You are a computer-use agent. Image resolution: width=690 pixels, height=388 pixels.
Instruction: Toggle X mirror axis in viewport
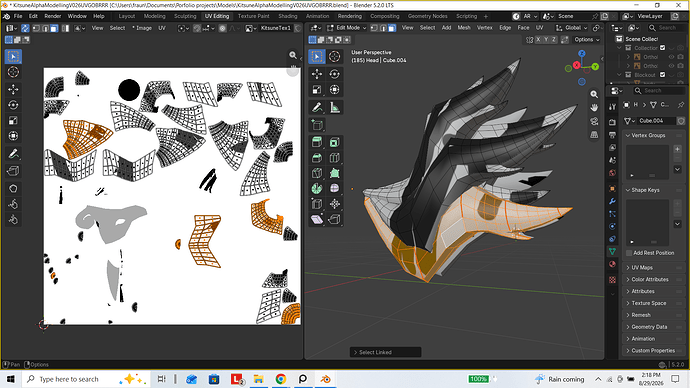(538, 40)
